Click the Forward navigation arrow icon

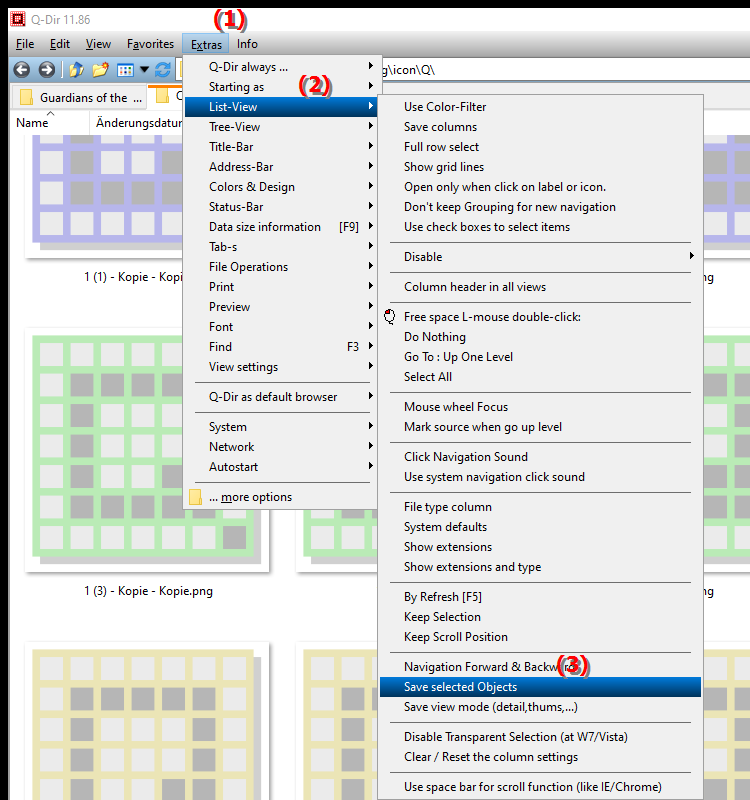pos(46,69)
